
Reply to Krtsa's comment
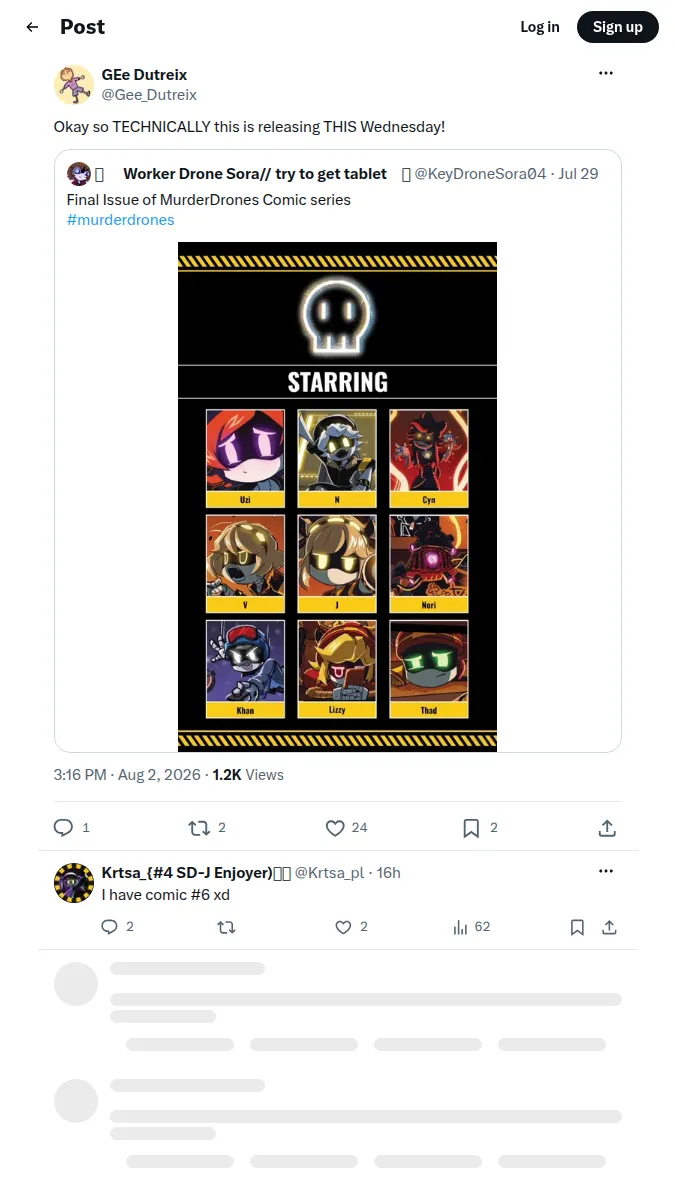pyautogui.click(x=109, y=927)
